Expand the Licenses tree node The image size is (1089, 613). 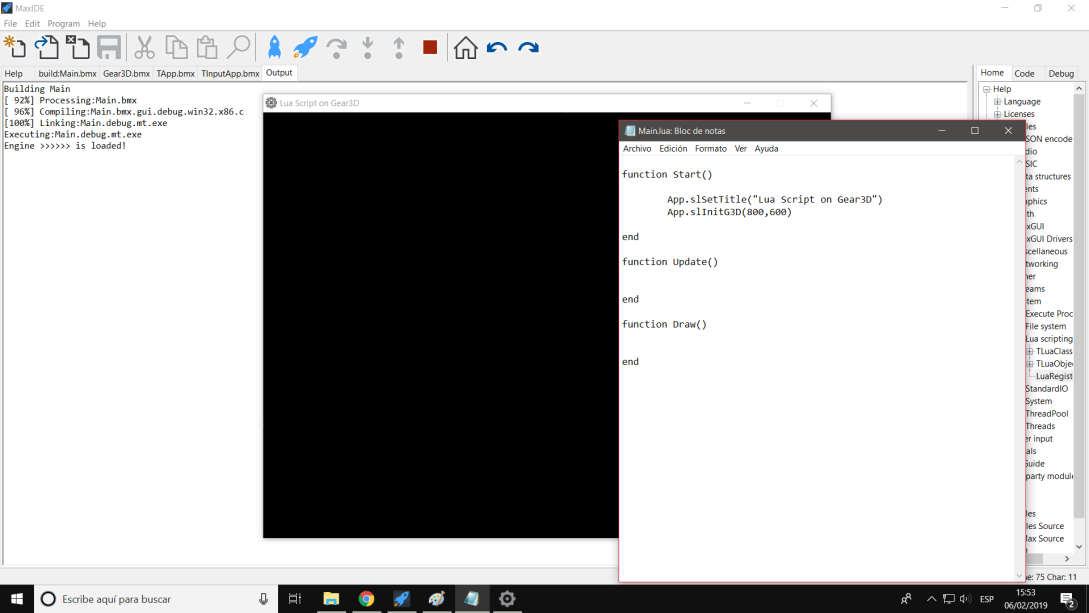click(997, 114)
